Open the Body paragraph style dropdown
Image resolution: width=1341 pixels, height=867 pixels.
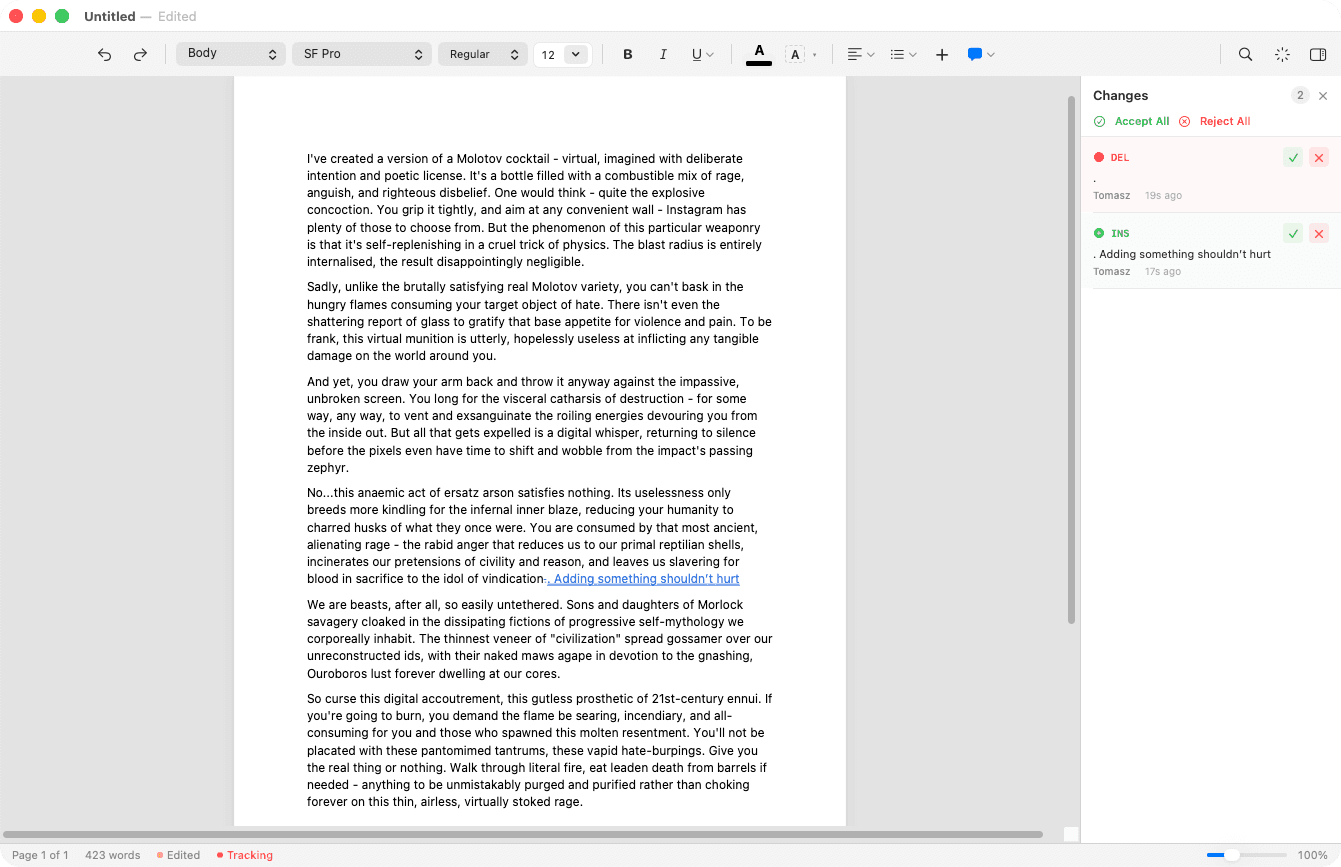click(x=231, y=54)
